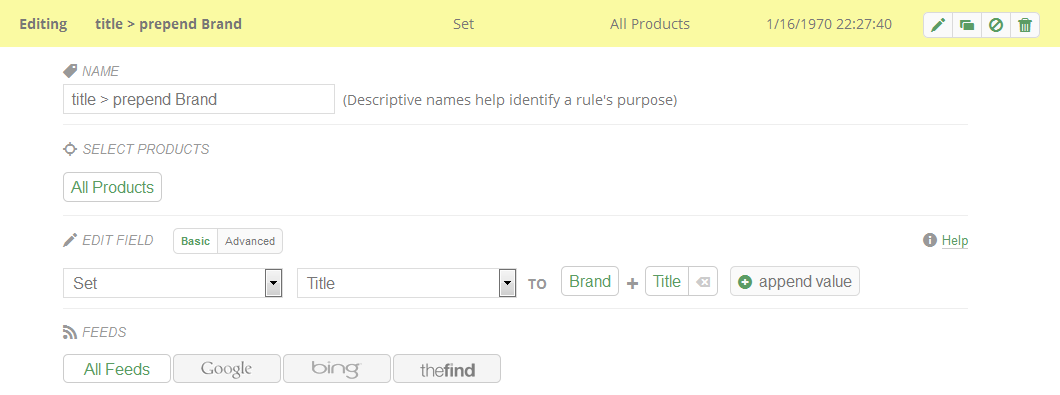Toggle the Google feed button
Screen dimensions: 1060x395
226,369
